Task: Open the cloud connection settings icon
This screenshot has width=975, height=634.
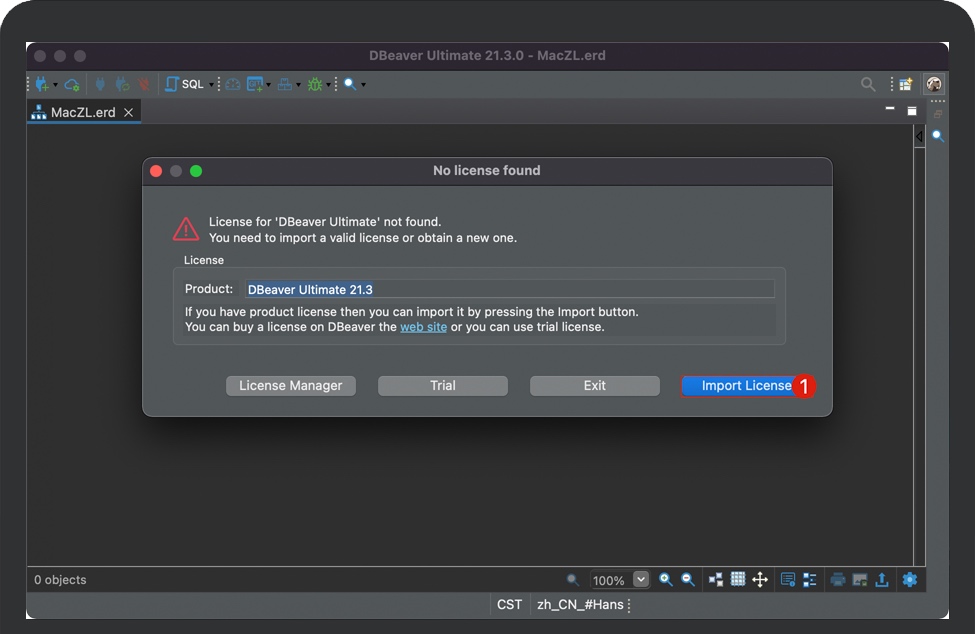Action: pyautogui.click(x=72, y=85)
